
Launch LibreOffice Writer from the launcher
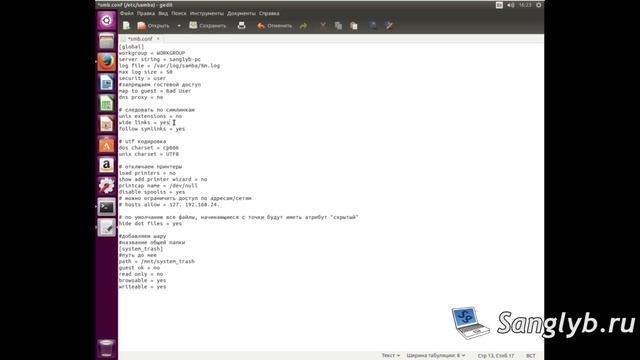(x=107, y=83)
